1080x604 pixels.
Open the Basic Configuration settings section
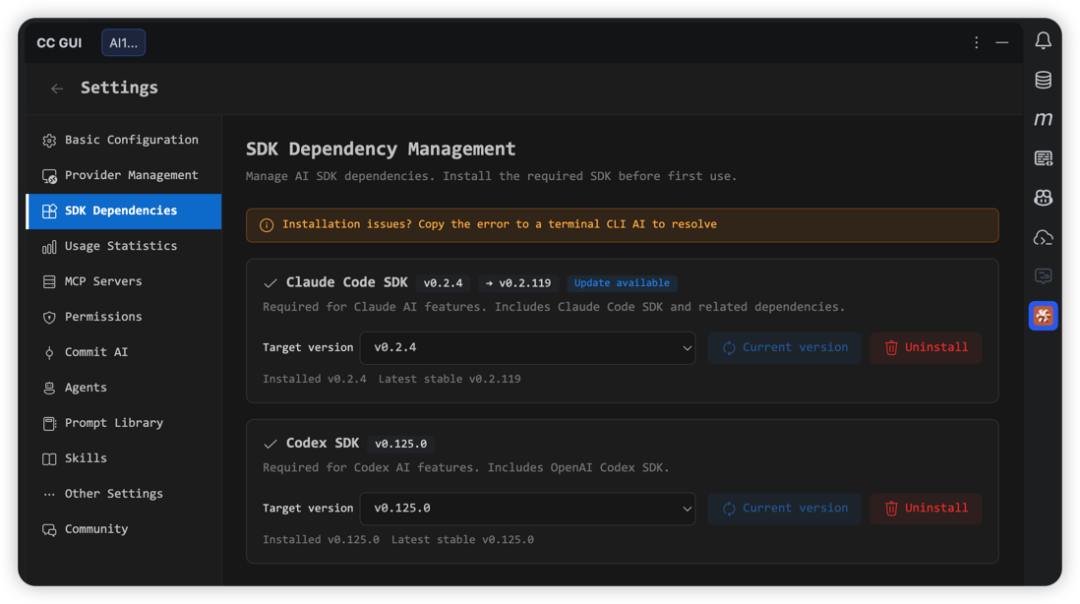(124, 140)
